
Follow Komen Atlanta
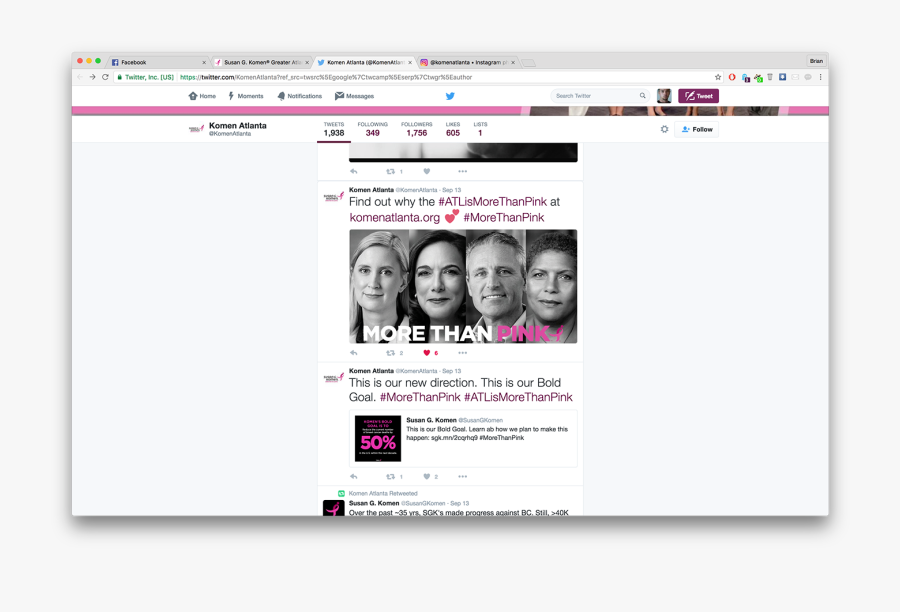697,129
